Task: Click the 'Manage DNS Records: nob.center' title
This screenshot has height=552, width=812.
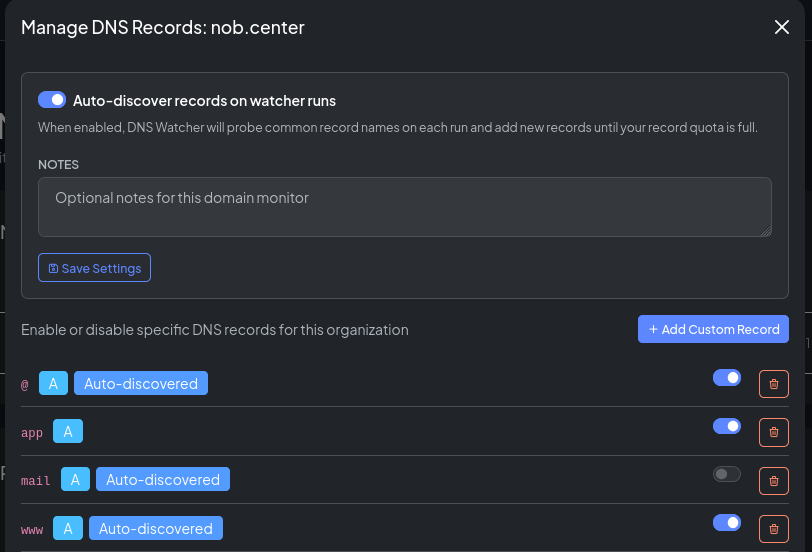Action: [163, 27]
